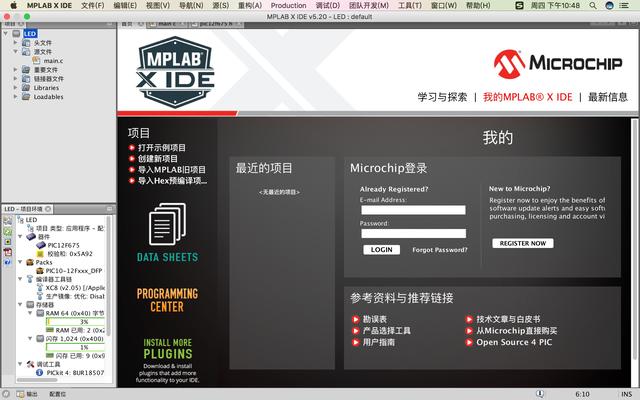Collapse the 存储器 memory node
This screenshot has width=640, height=400.
click(20, 304)
